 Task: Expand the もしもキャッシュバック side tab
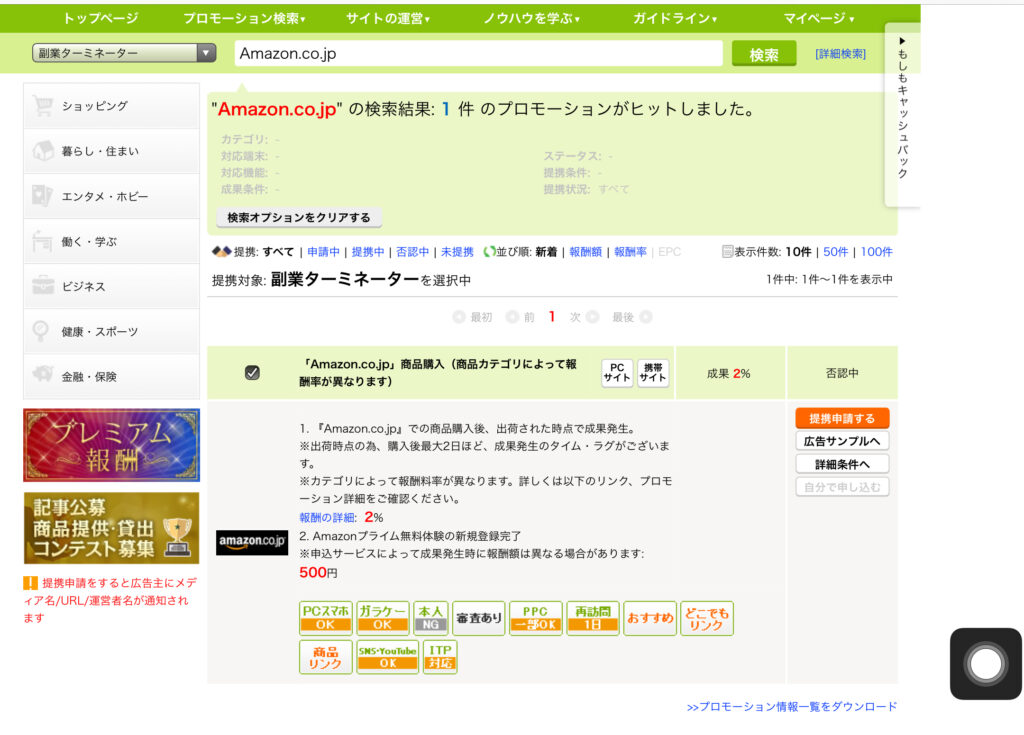point(903,114)
